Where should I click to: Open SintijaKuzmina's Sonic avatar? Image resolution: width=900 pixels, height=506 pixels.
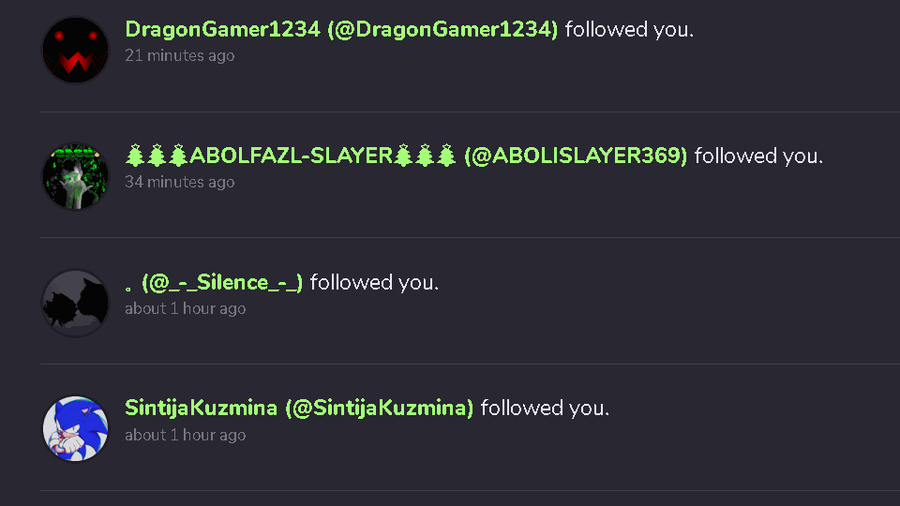tap(75, 429)
